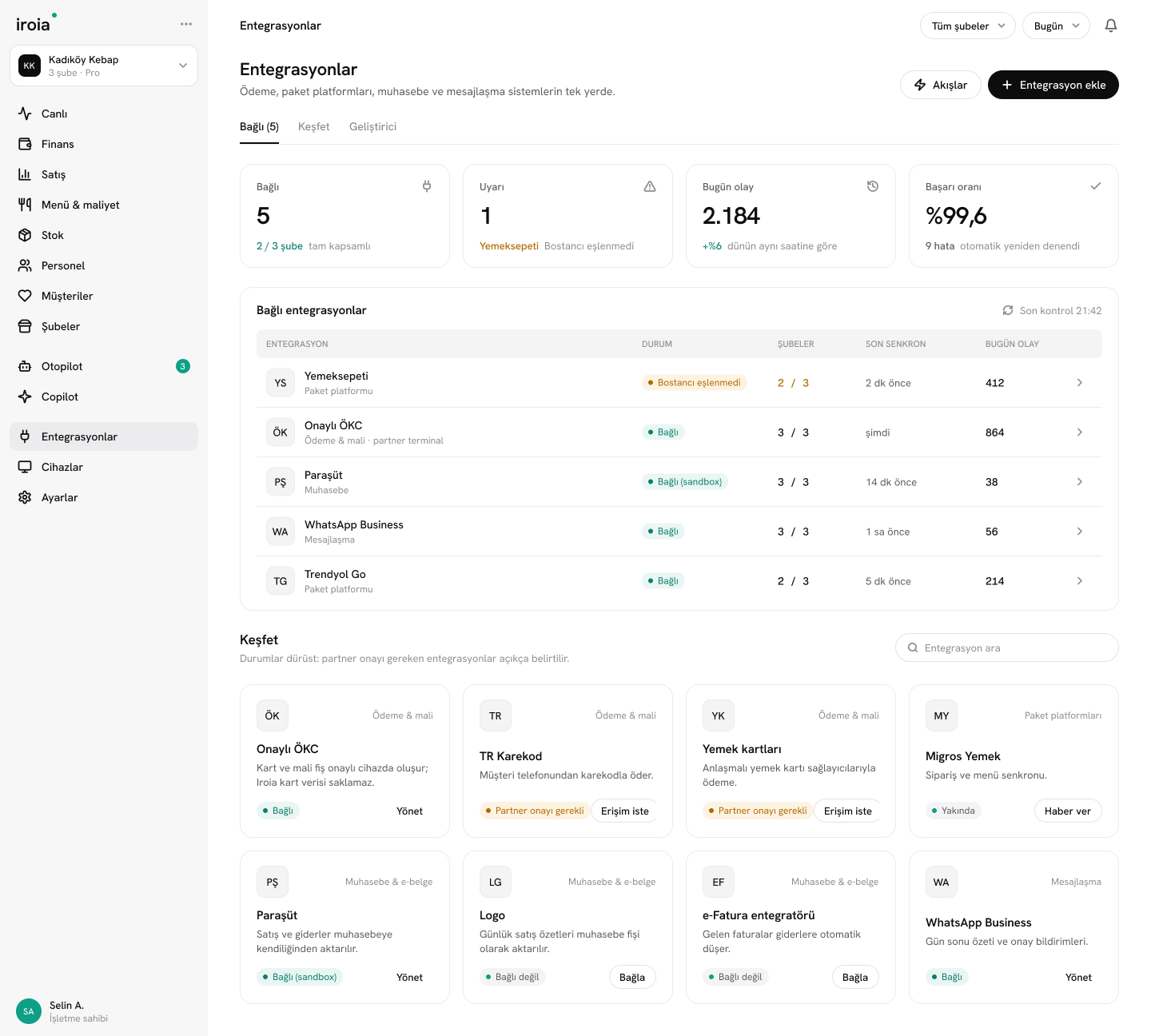Open the notifications bell
The height and width of the screenshot is (1036, 1151).
1111,26
